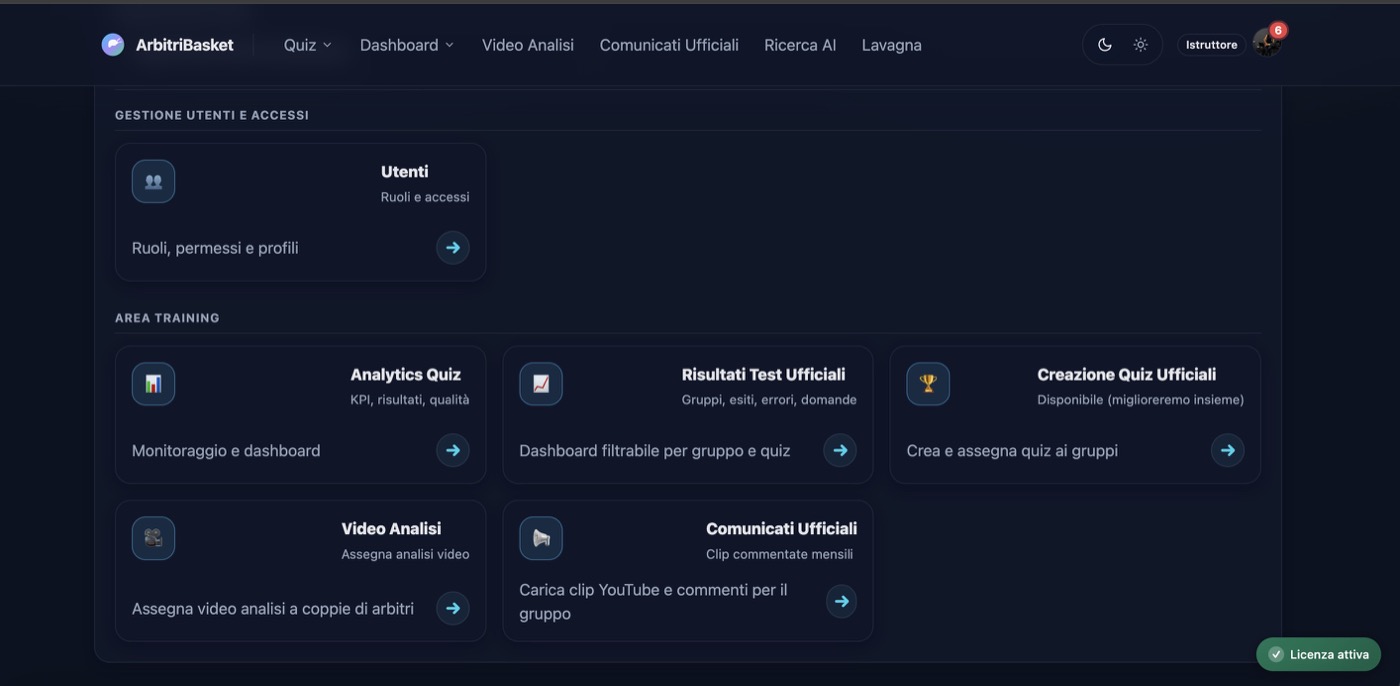This screenshot has width=1400, height=686.
Task: Click the Licenza attiva status badge
Action: (x=1319, y=654)
